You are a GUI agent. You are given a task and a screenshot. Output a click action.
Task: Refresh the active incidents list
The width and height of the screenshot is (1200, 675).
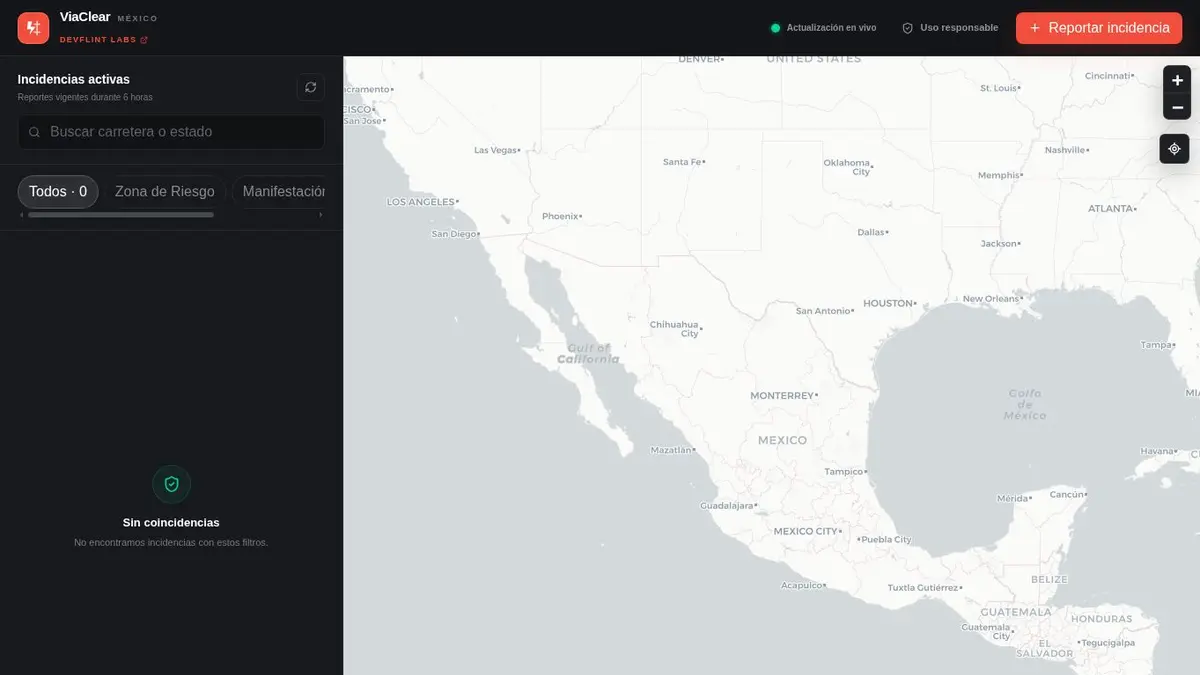pyautogui.click(x=311, y=88)
